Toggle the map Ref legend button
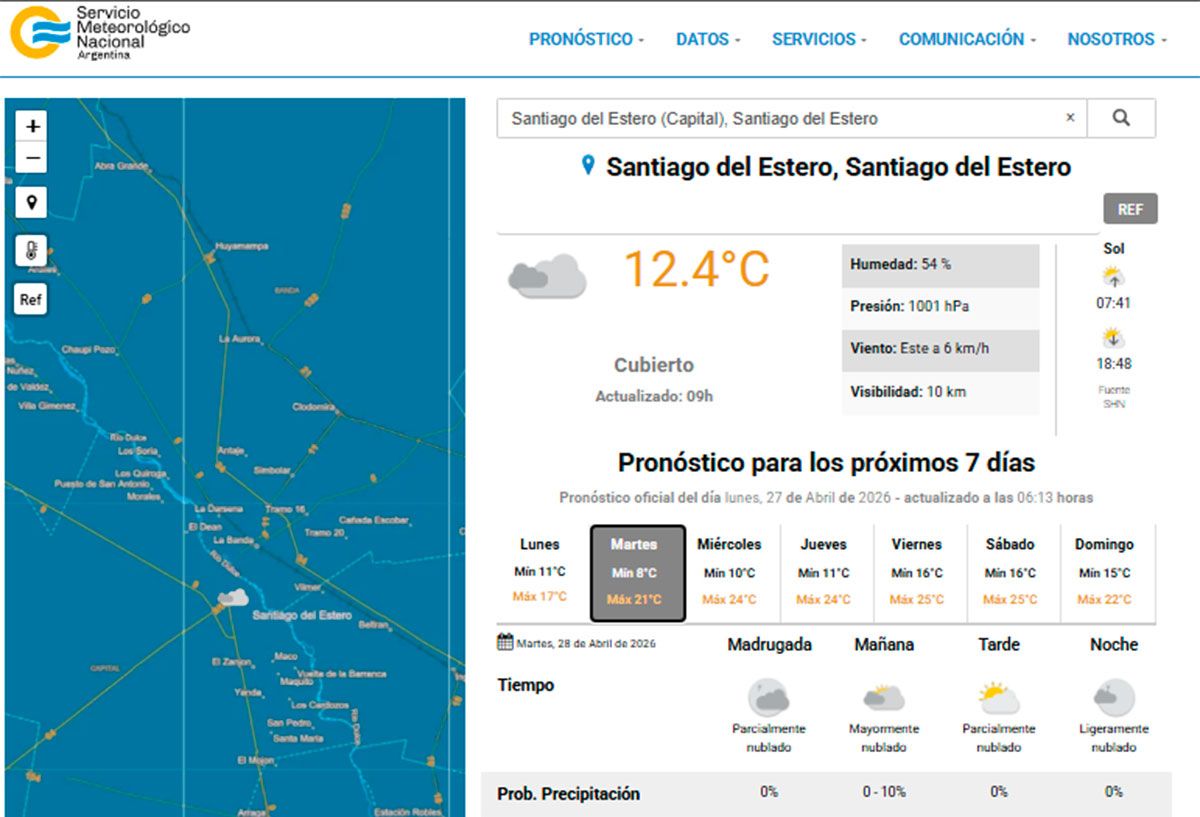 [x=32, y=299]
